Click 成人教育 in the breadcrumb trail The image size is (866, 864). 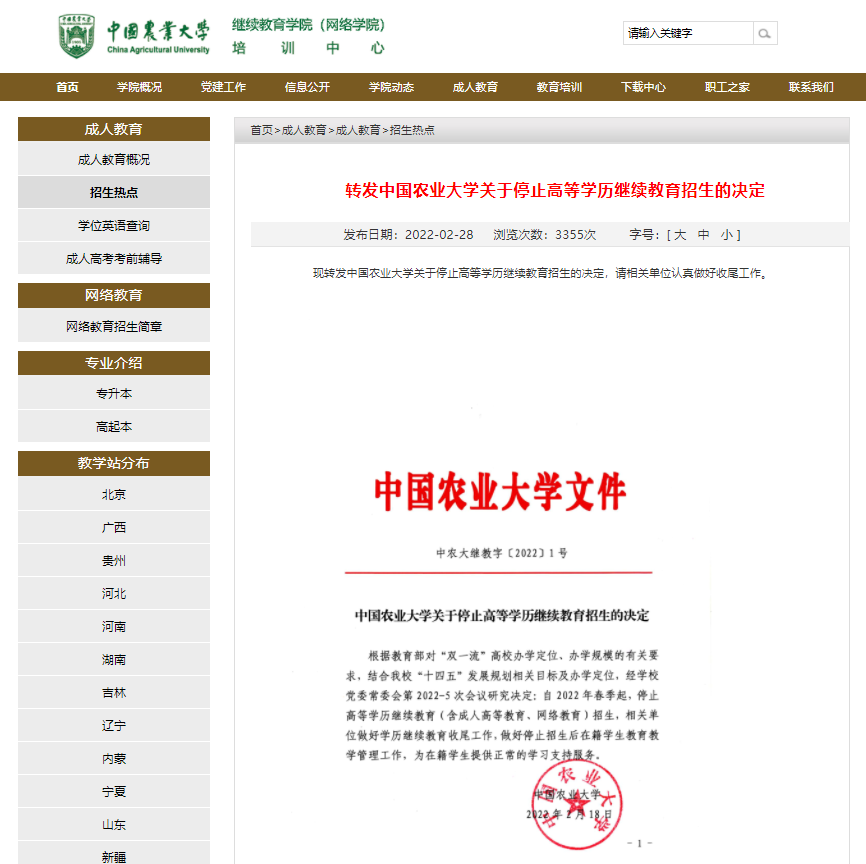tap(305, 130)
